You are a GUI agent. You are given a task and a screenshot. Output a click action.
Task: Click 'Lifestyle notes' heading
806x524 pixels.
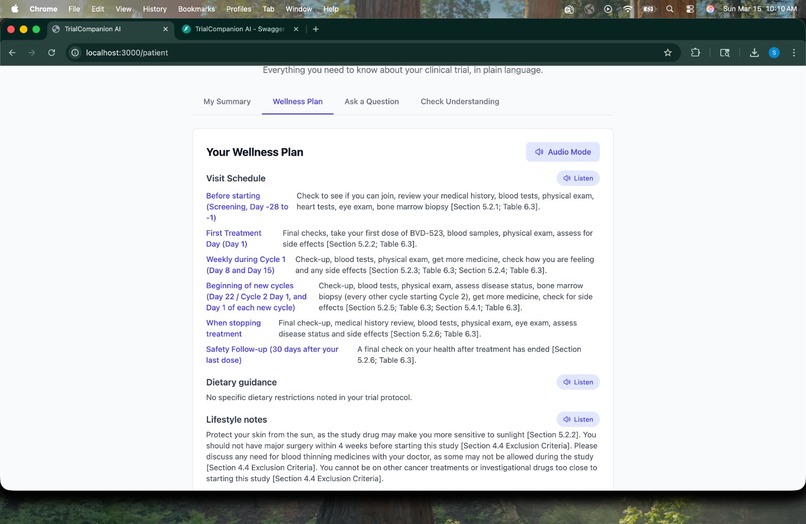tap(236, 420)
